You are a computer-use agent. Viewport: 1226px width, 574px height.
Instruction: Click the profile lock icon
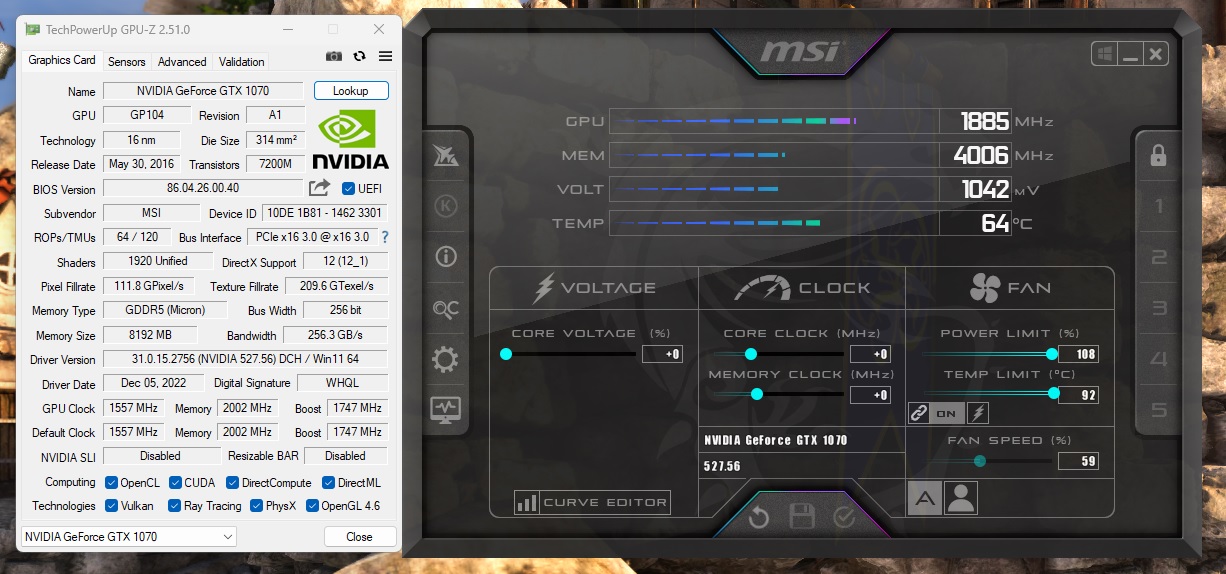[x=1158, y=155]
